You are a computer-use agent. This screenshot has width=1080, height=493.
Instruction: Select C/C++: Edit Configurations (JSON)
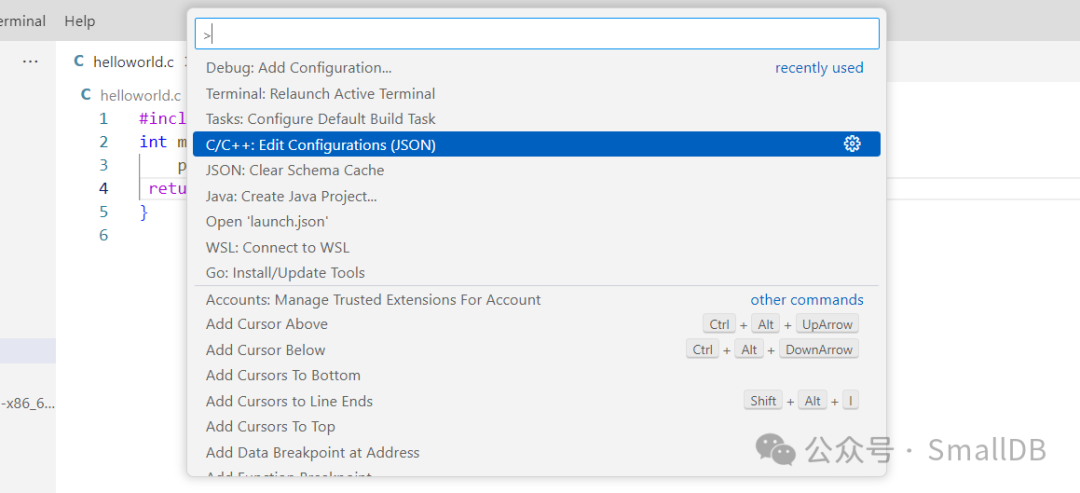tap(321, 145)
